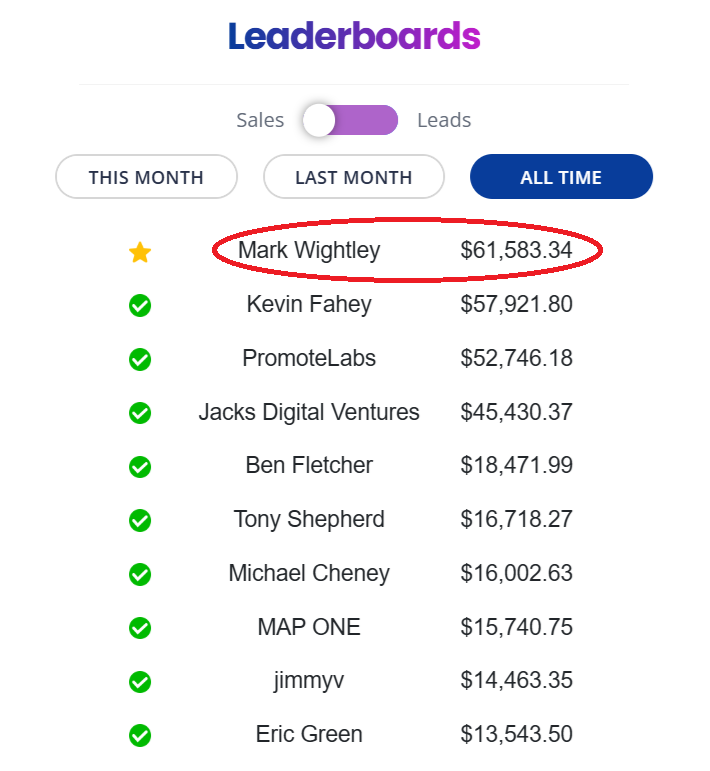Open Mark Wightley's leaderboard entry
Image resolution: width=710 pixels, height=771 pixels.
tap(309, 250)
